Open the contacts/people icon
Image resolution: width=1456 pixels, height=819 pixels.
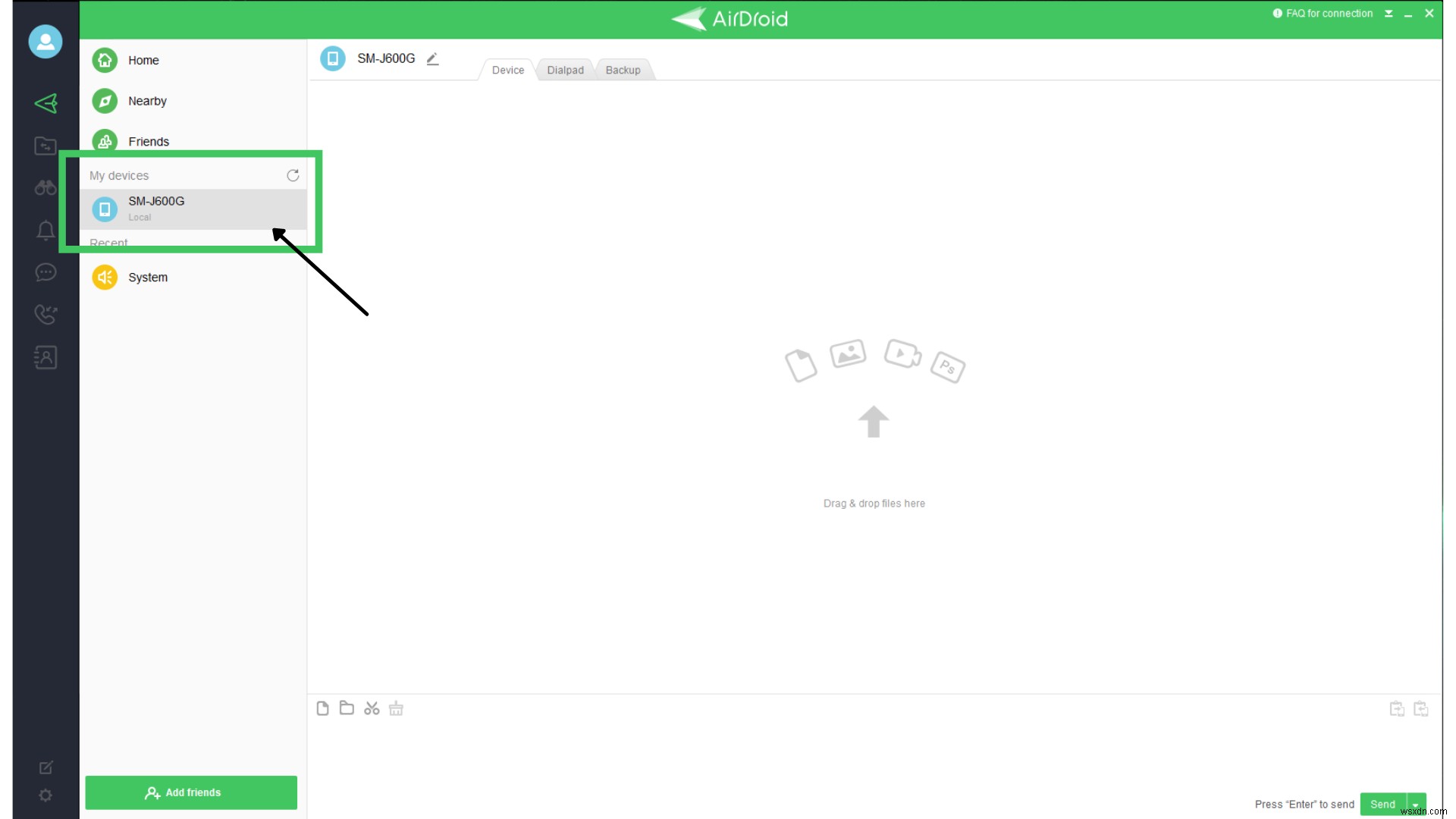pyautogui.click(x=45, y=358)
